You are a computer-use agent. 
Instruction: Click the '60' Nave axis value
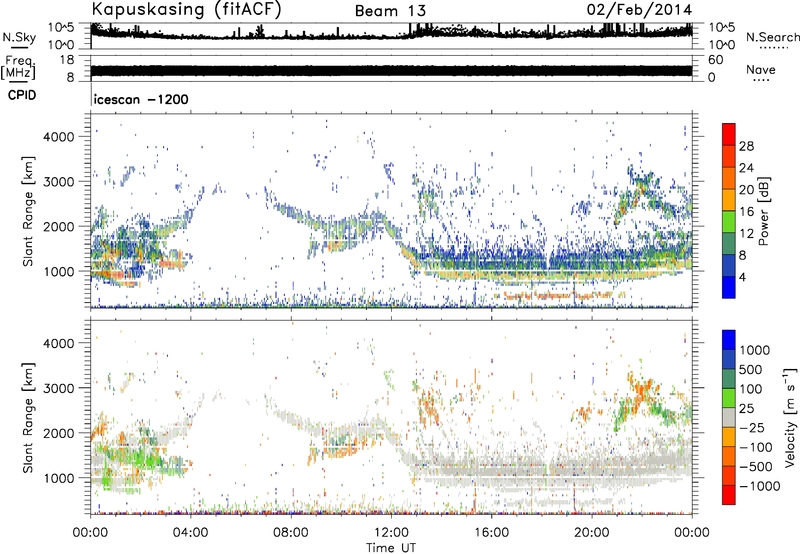[x=716, y=60]
